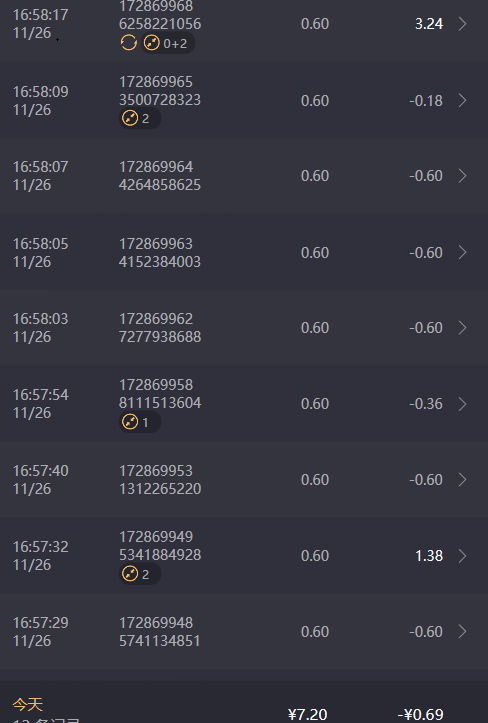Open the chevron next to -0.36
This screenshot has width=488, height=723.
[463, 404]
